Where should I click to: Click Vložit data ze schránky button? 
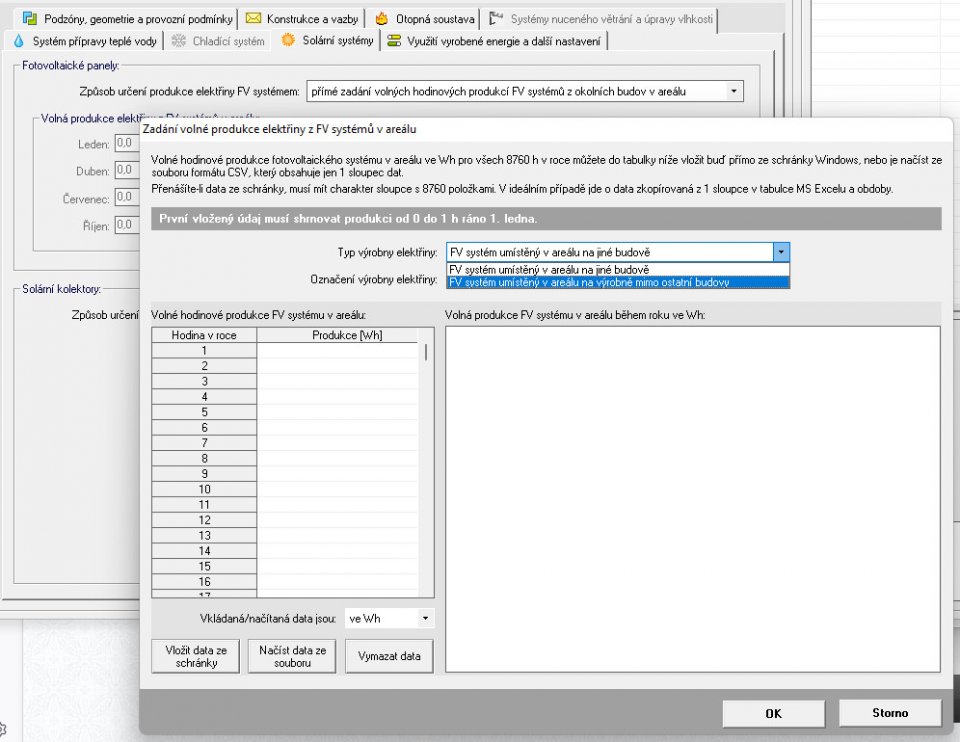pos(196,656)
